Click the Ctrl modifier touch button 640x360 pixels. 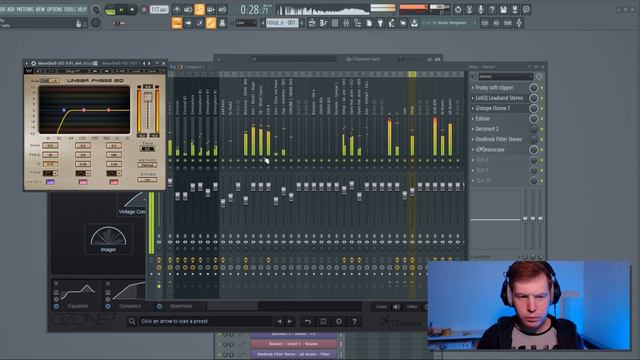click(x=485, y=23)
